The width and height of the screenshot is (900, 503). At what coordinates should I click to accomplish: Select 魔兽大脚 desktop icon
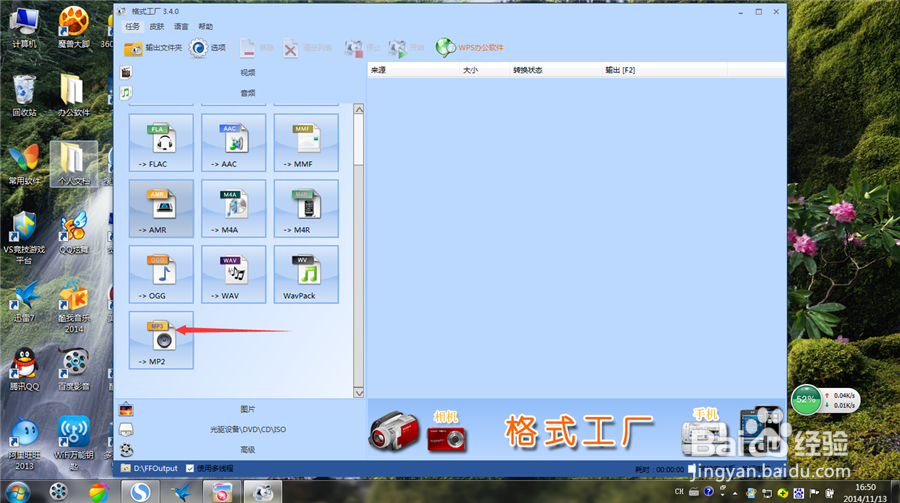pyautogui.click(x=74, y=28)
